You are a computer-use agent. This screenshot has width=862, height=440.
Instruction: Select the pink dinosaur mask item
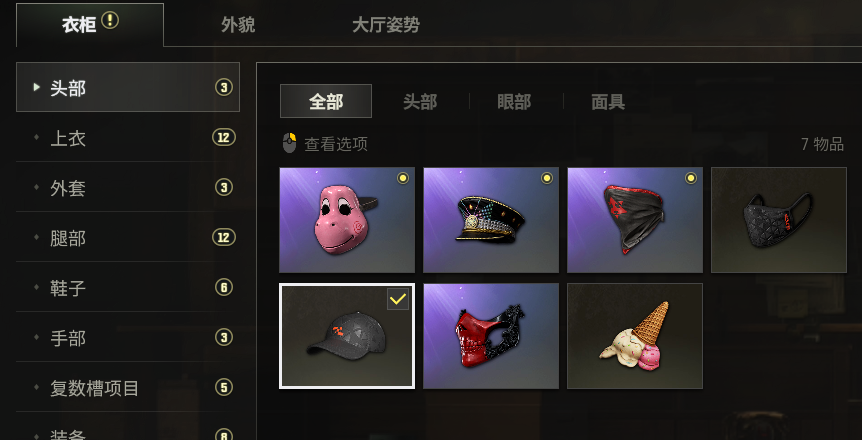[x=347, y=220]
